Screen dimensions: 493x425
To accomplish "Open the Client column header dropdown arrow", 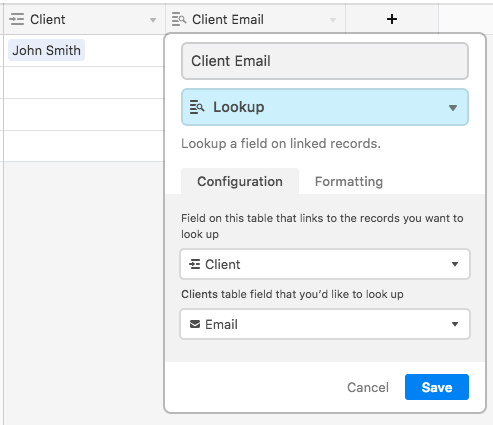I will (153, 20).
